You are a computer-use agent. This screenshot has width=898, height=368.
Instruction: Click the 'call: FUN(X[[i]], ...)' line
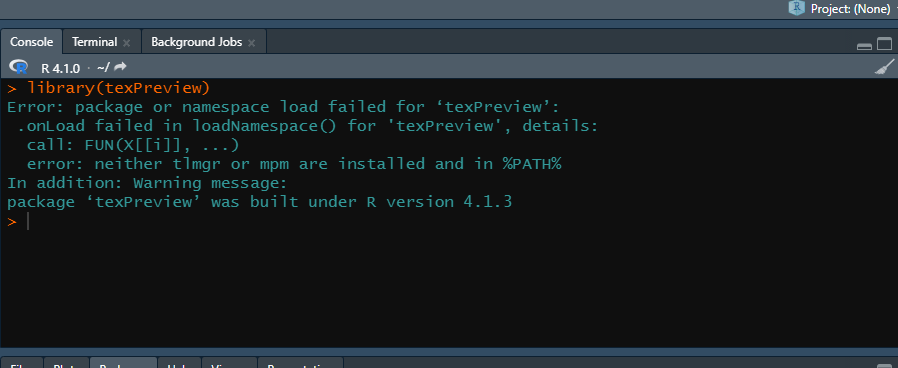coord(133,145)
